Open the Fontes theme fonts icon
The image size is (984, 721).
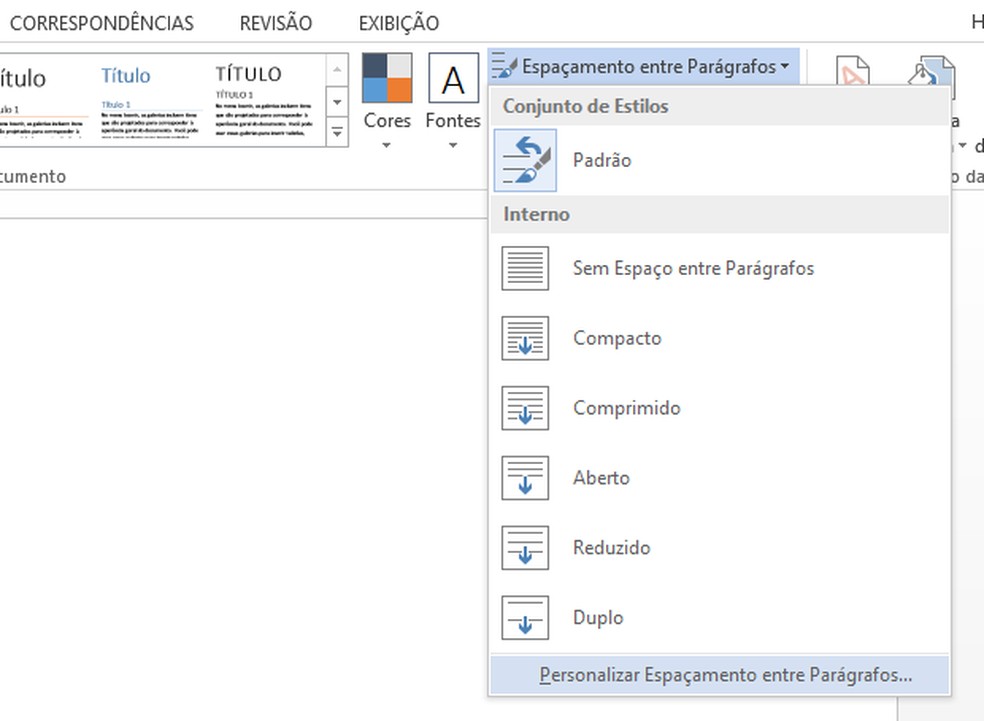(x=453, y=78)
